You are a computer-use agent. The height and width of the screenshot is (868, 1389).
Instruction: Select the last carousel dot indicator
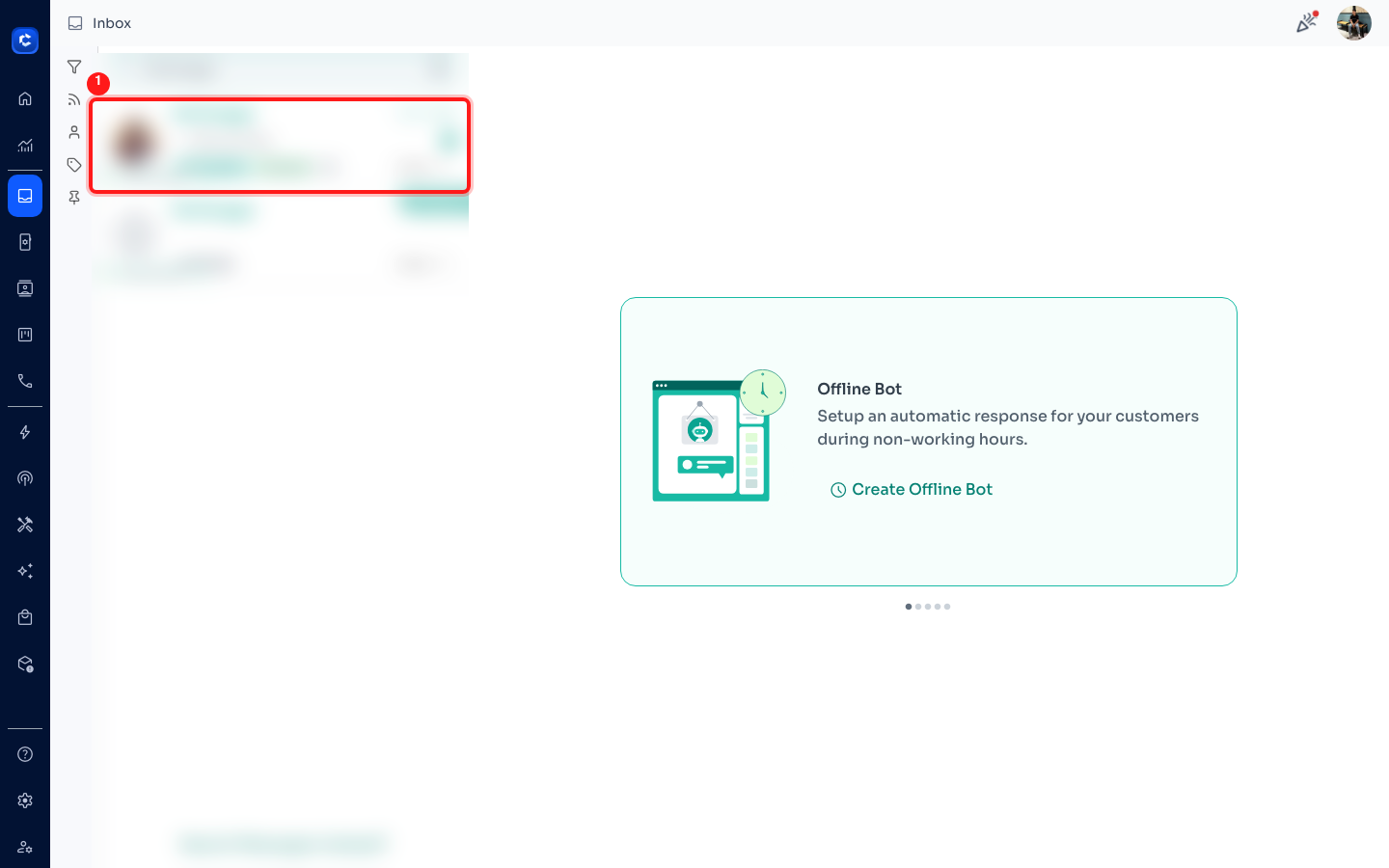(x=947, y=607)
